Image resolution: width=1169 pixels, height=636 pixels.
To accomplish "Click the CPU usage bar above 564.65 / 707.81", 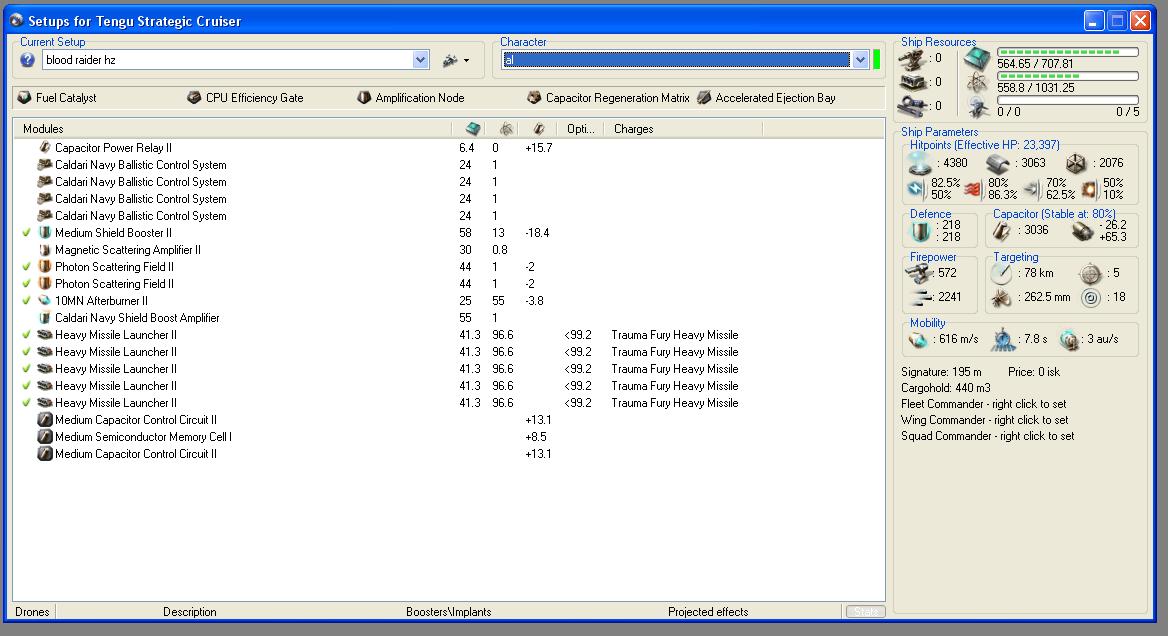I will [x=1068, y=52].
